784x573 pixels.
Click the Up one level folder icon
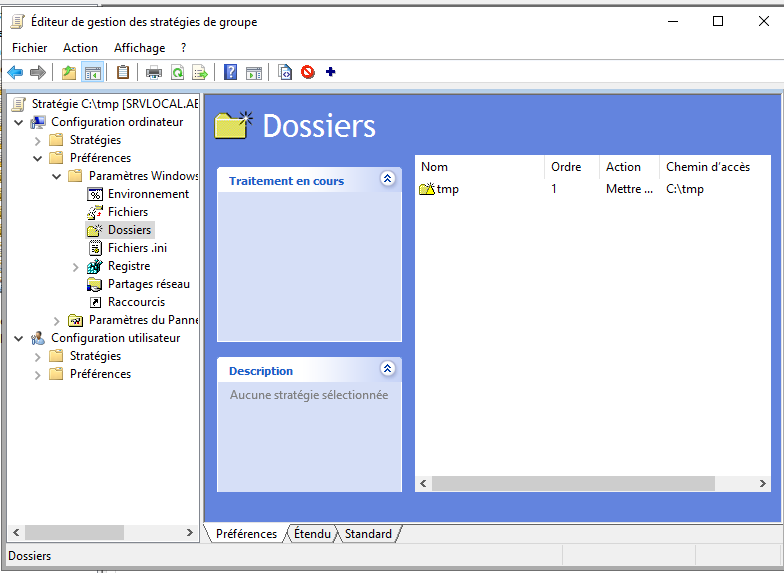click(x=68, y=72)
